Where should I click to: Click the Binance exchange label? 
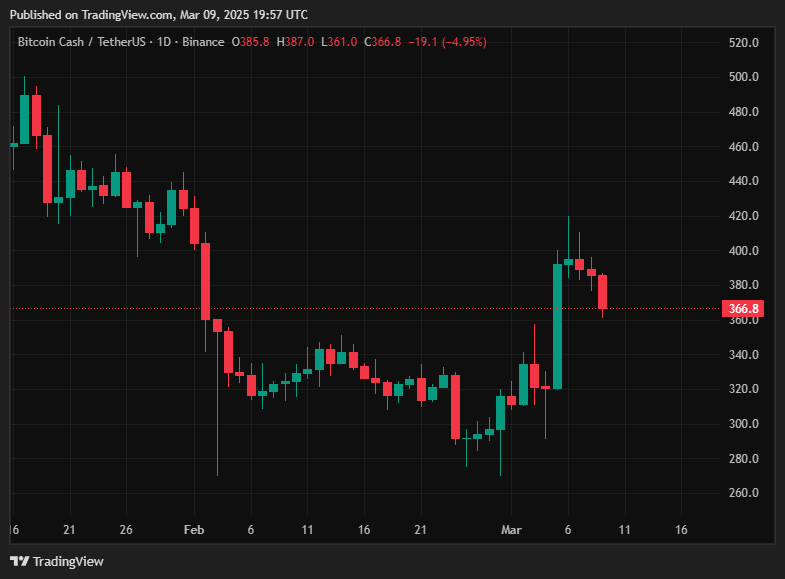click(203, 42)
